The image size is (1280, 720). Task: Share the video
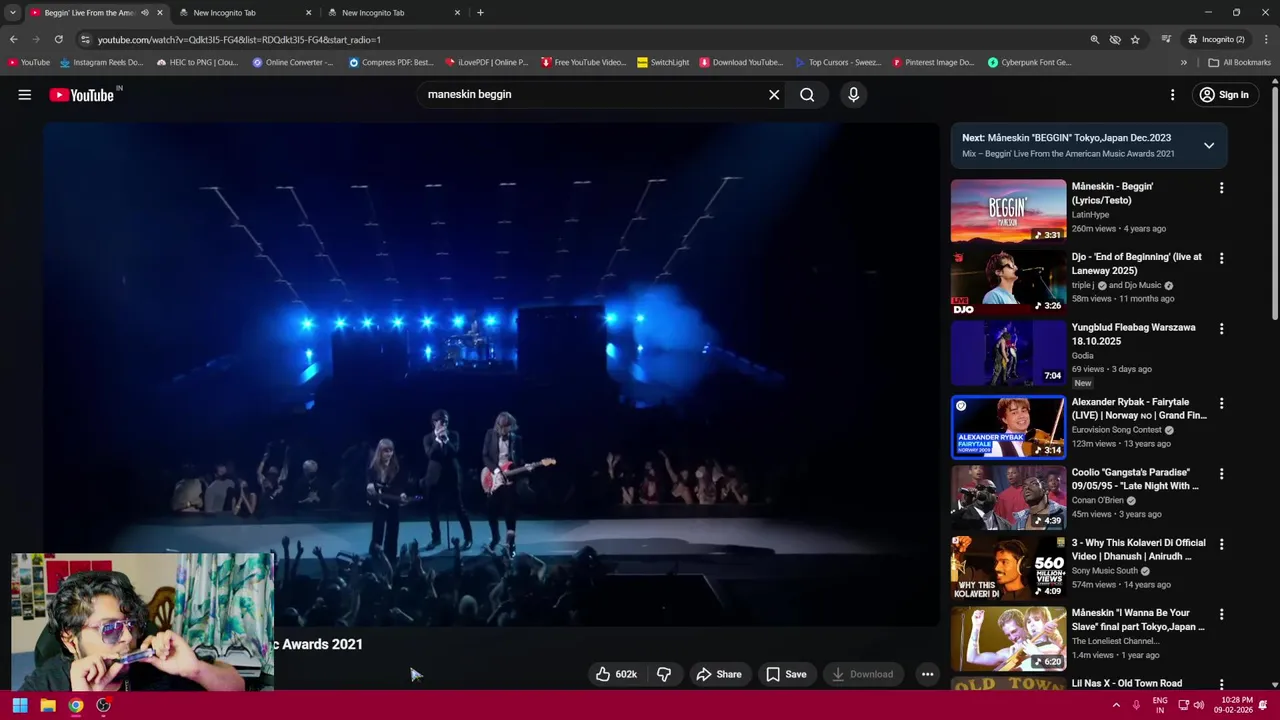pos(719,674)
